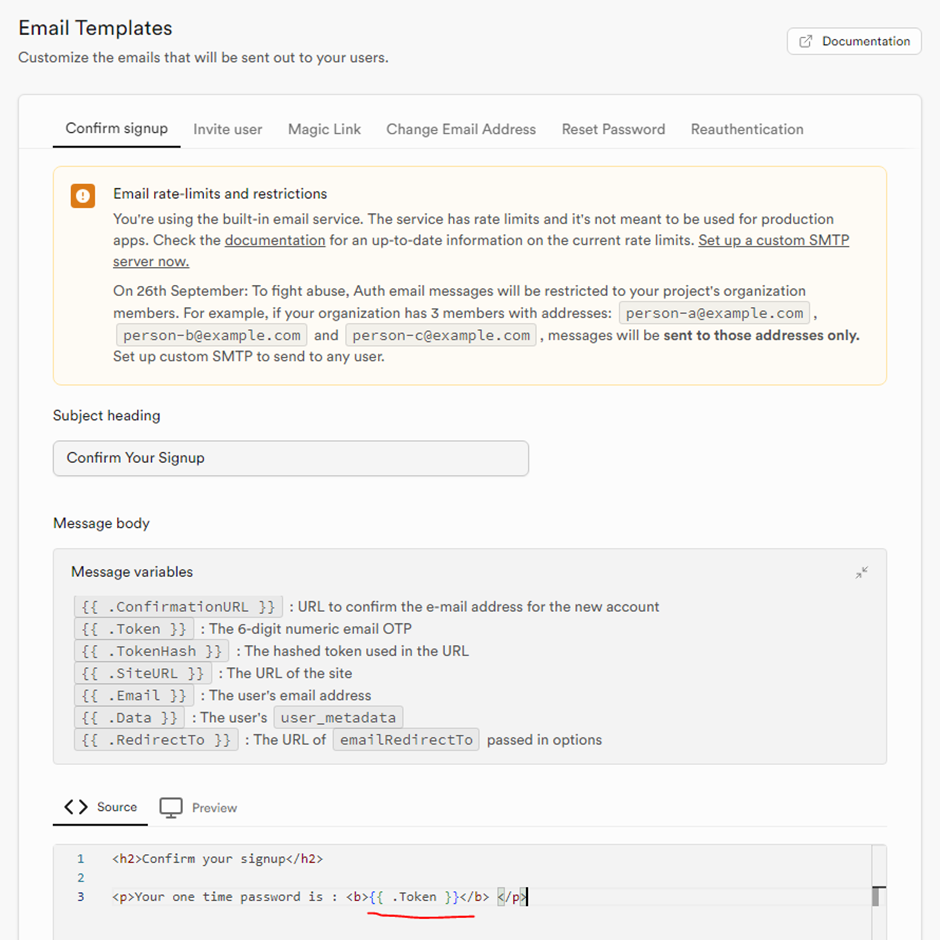Go to the Reset Password tab

coord(613,129)
